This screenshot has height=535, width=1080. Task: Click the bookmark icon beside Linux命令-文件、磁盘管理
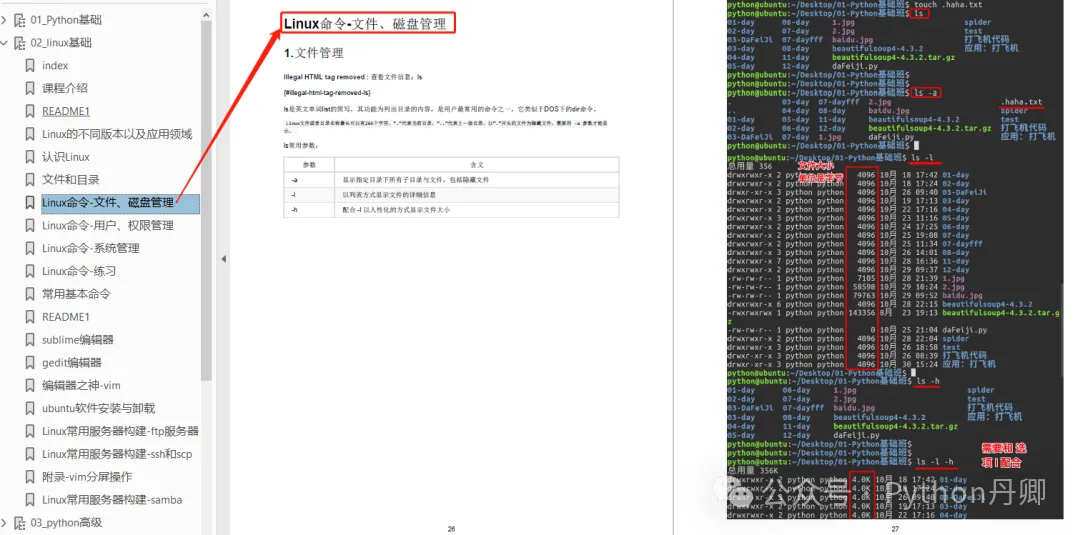point(30,202)
